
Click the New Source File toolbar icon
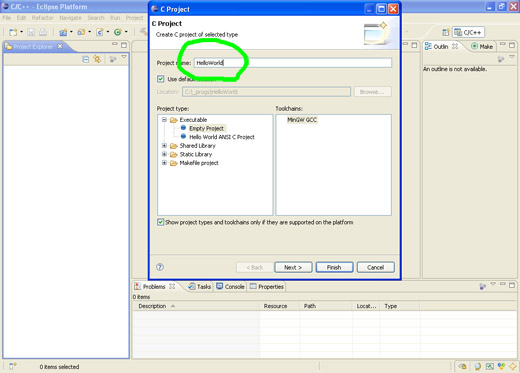(x=99, y=32)
